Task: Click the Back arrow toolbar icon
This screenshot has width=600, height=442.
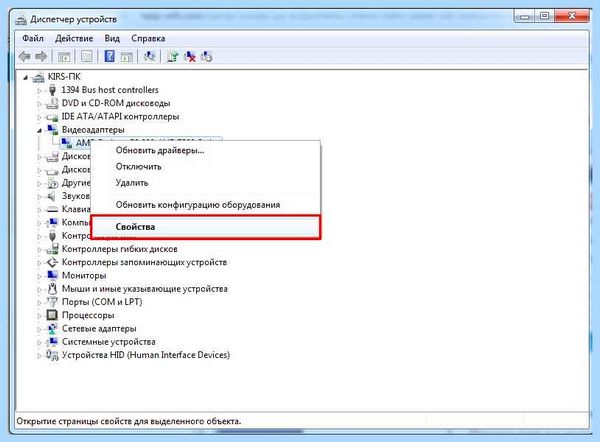Action: pos(24,57)
